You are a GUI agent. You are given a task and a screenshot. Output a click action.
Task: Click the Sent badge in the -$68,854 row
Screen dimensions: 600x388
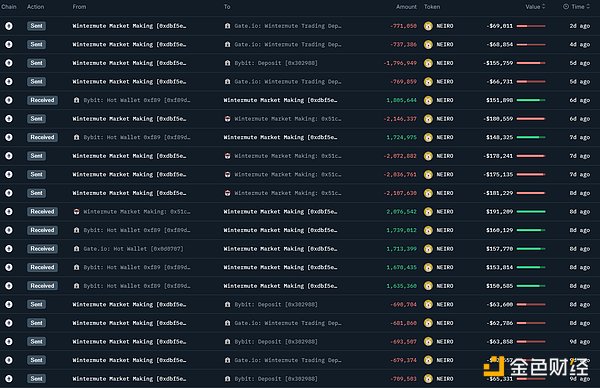coord(36,44)
